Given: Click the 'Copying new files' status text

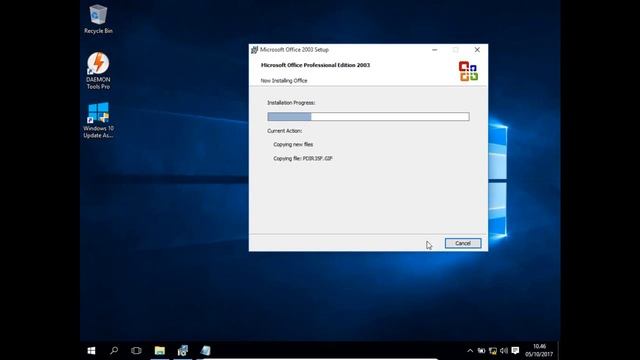Looking at the screenshot, I should [x=293, y=144].
